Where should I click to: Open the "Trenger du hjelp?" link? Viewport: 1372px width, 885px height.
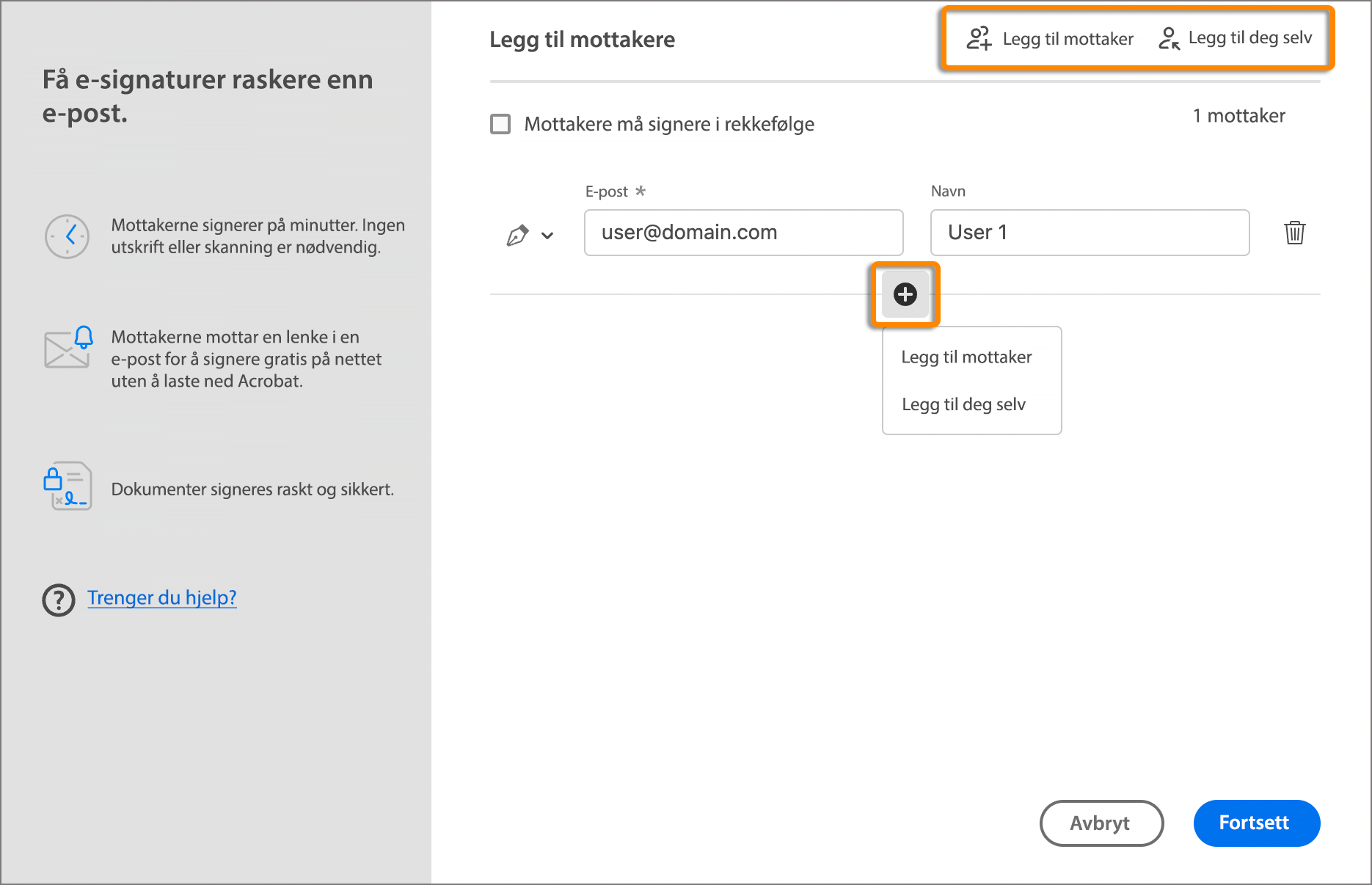click(x=162, y=597)
